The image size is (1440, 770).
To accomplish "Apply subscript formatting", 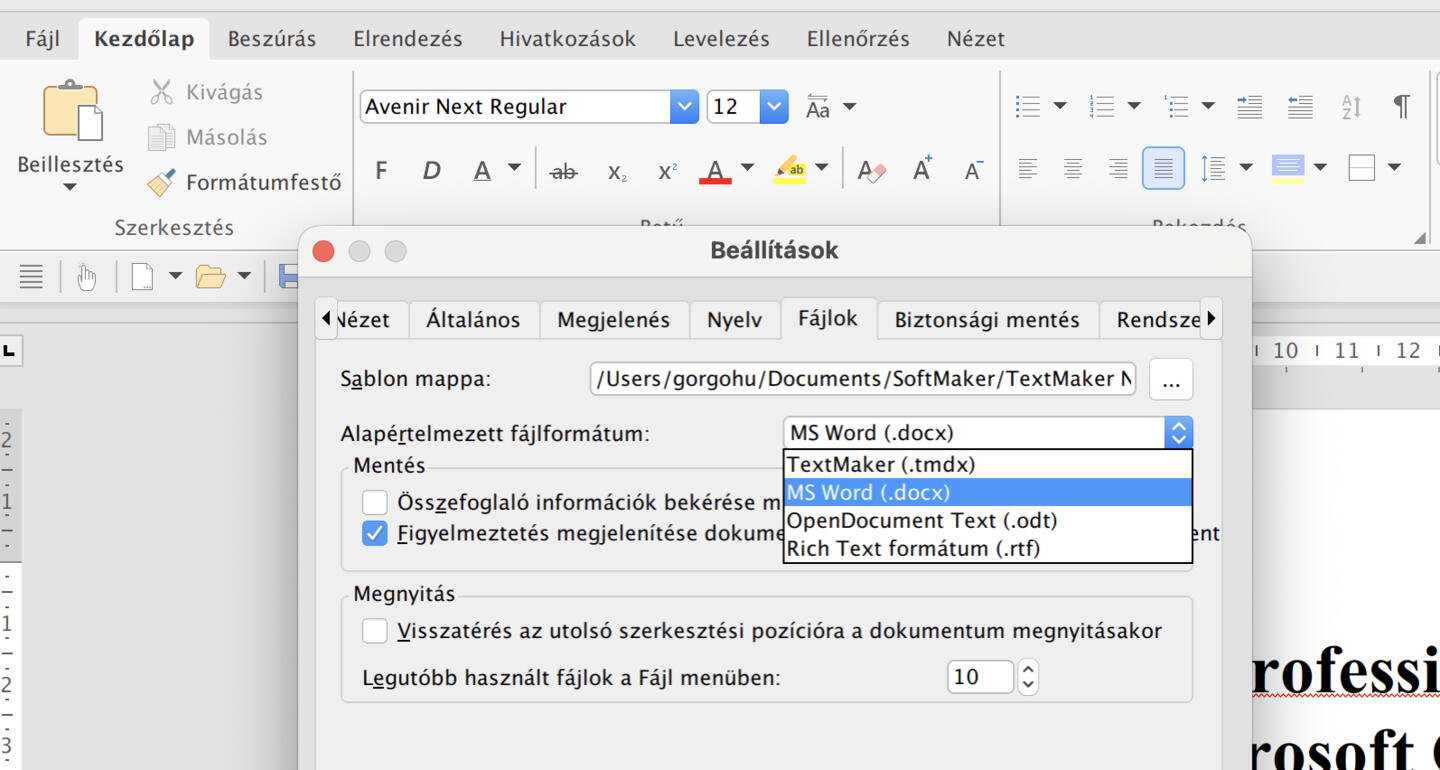I will [x=617, y=172].
